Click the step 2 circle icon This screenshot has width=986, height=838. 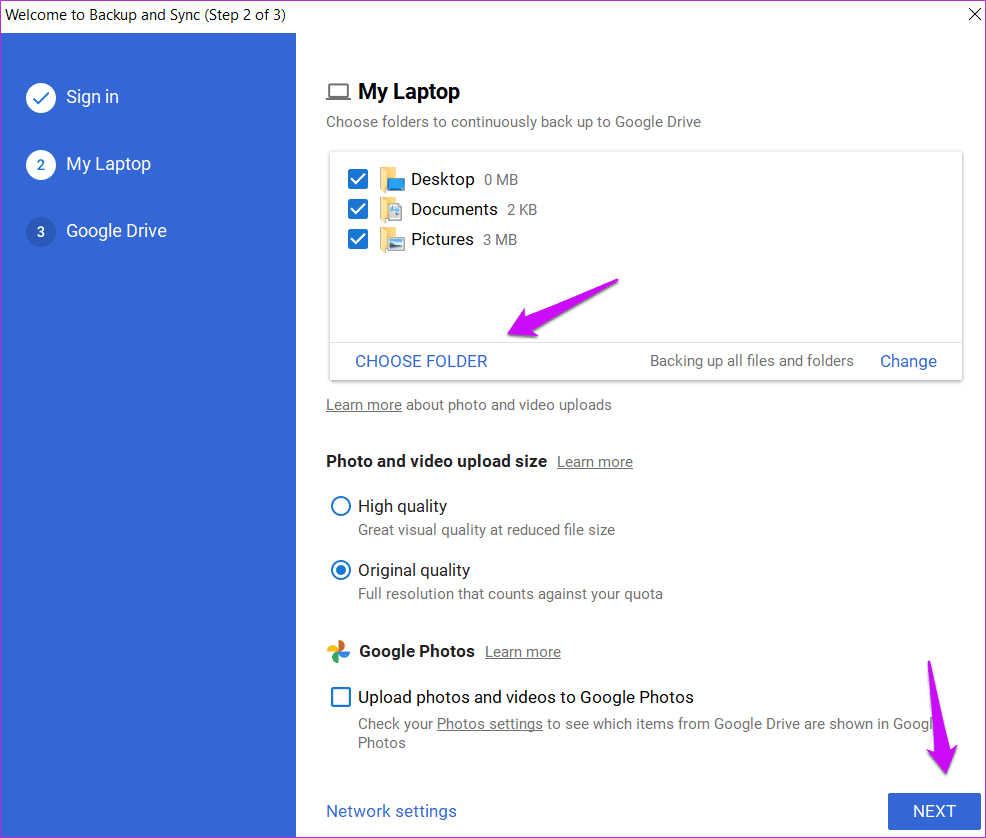click(x=41, y=165)
